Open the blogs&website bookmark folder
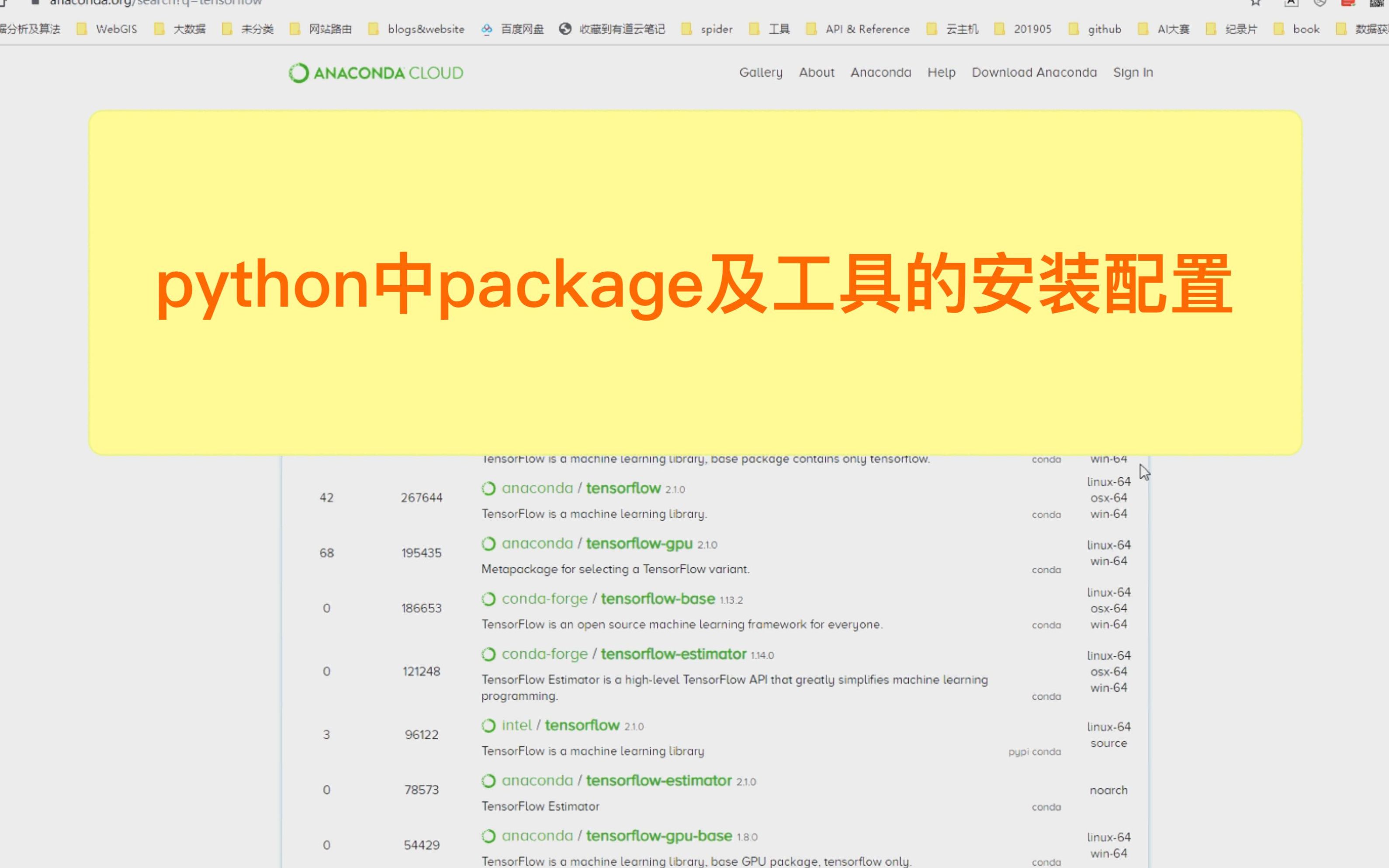Screen dimensions: 1389x868 416,29
